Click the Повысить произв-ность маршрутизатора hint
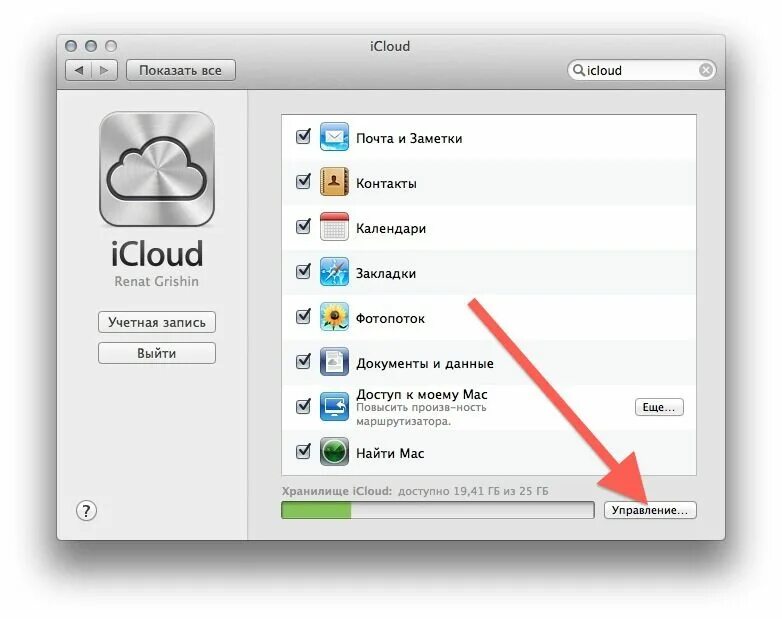The width and height of the screenshot is (782, 619). point(421,414)
